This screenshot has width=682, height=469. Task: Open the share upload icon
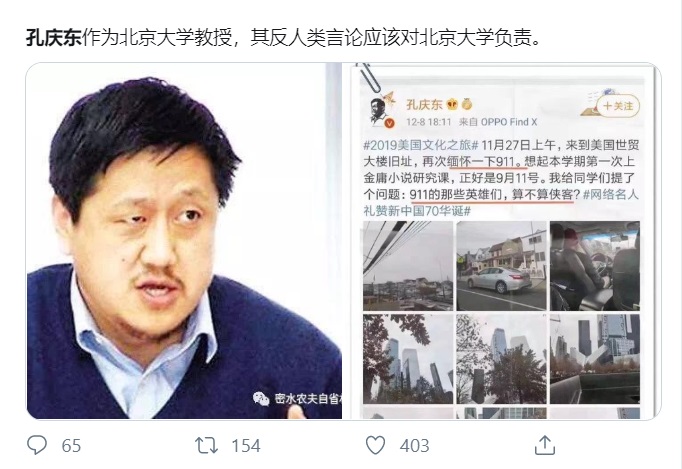coord(545,445)
